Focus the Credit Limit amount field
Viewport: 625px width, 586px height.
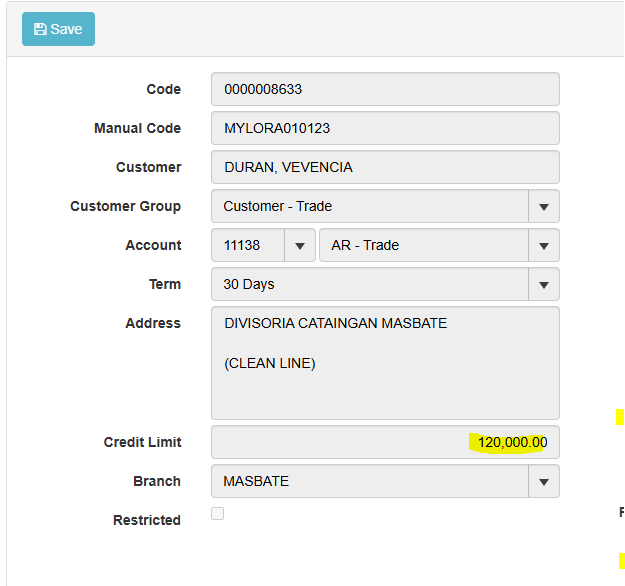click(384, 442)
